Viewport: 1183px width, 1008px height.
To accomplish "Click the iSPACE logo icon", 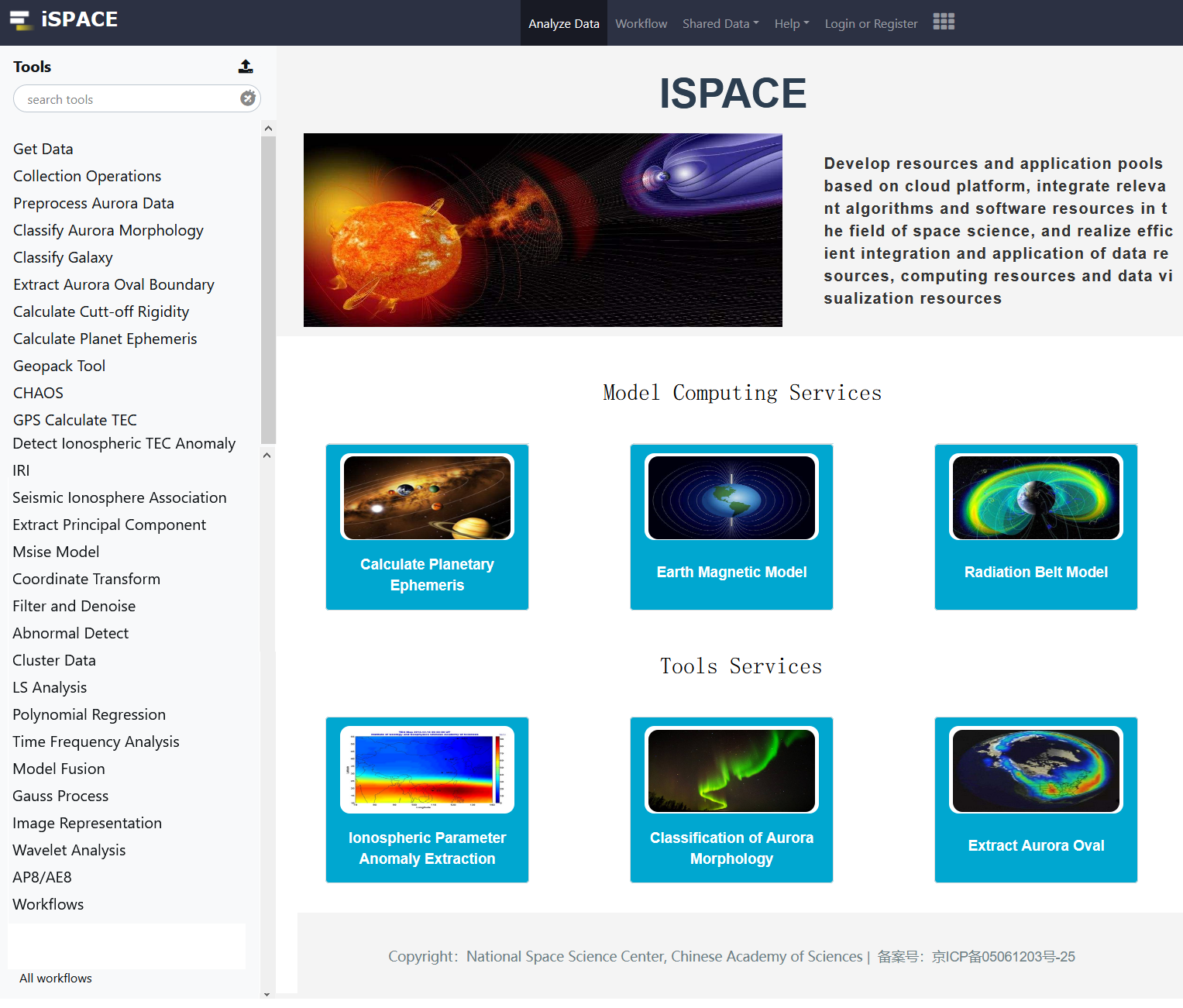I will click(x=19, y=20).
